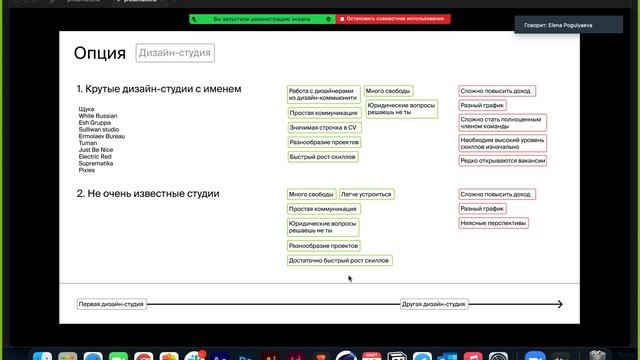Click the "Дизайн-студия" field beside Опция
This screenshot has width=640, height=360.
(175, 53)
